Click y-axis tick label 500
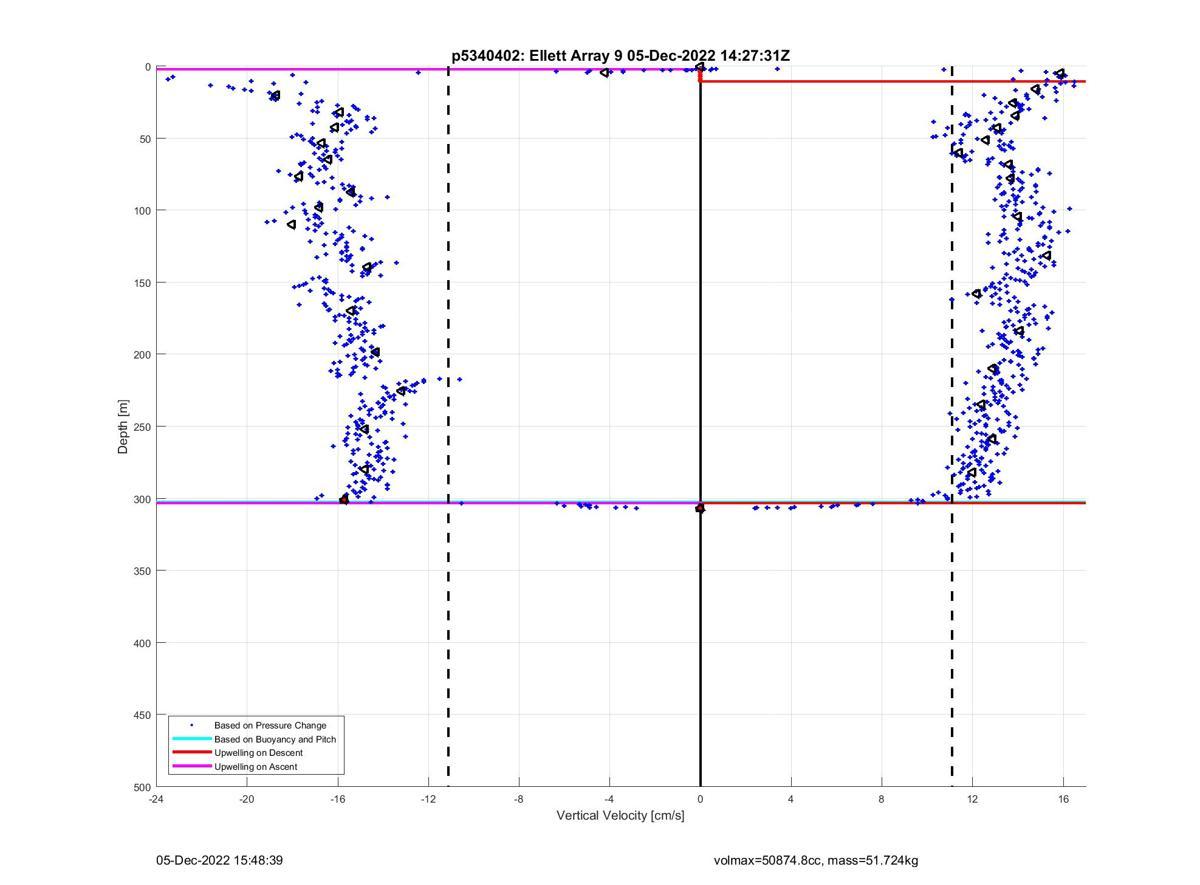The height and width of the screenshot is (885, 1200). click(x=141, y=787)
